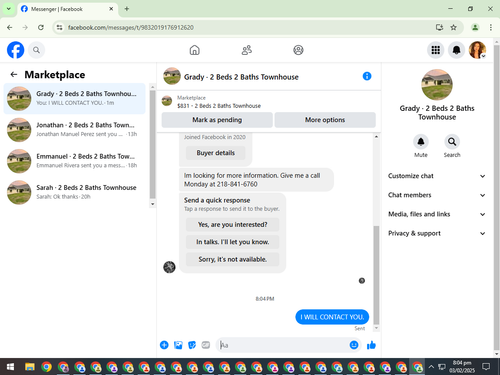500x375 pixels.
Task: Click install app icon in address bar
Action: click(439, 27)
